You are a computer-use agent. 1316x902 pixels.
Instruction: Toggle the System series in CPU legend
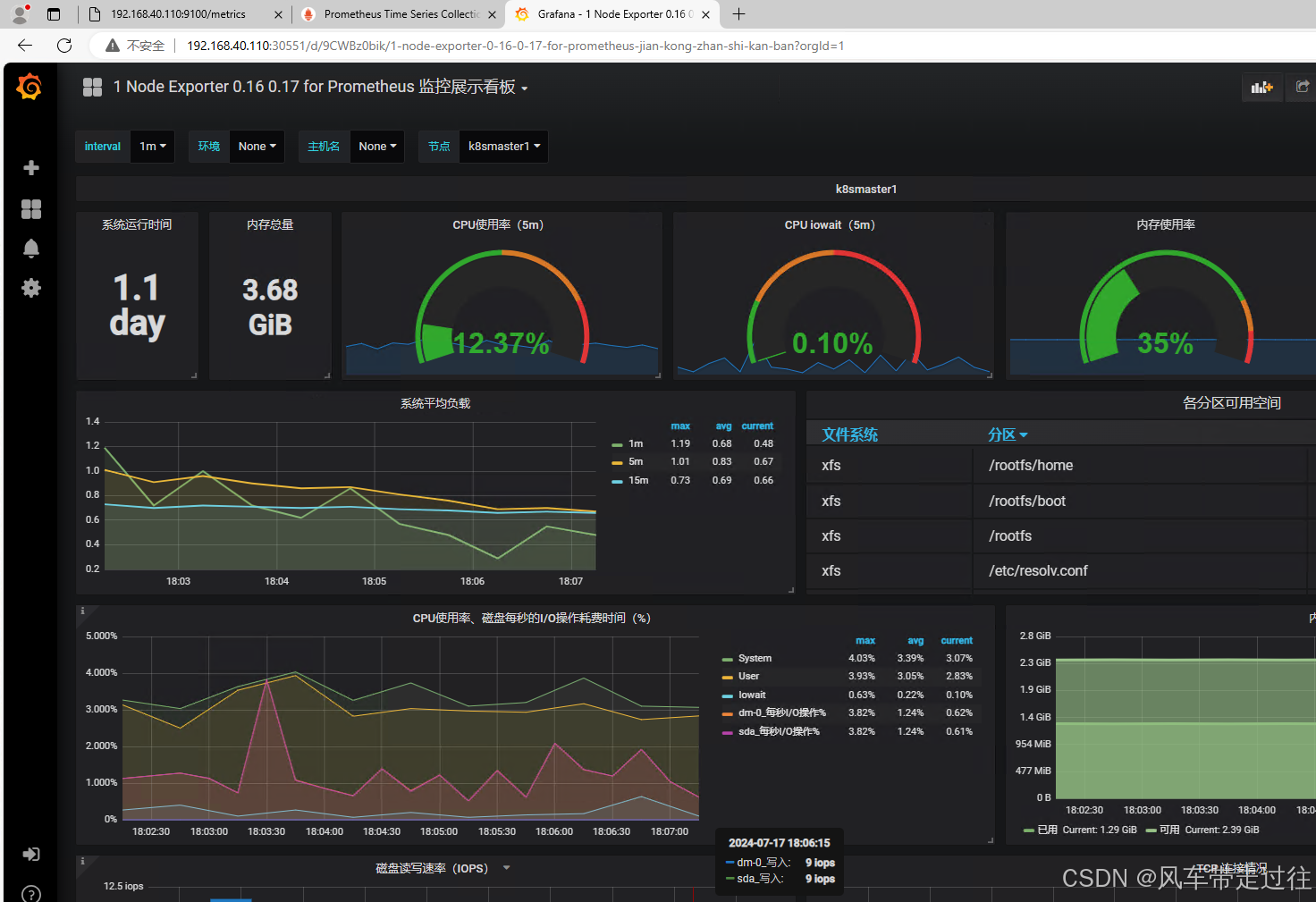[x=755, y=658]
